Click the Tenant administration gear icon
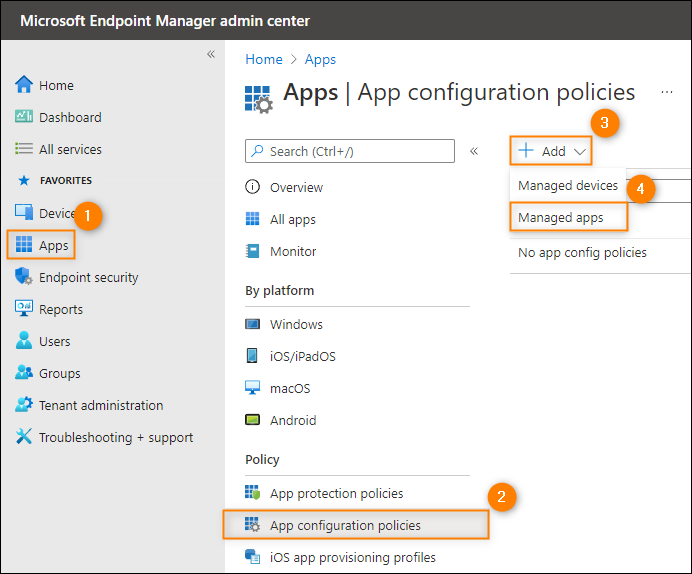Image resolution: width=692 pixels, height=574 pixels. pos(24,404)
